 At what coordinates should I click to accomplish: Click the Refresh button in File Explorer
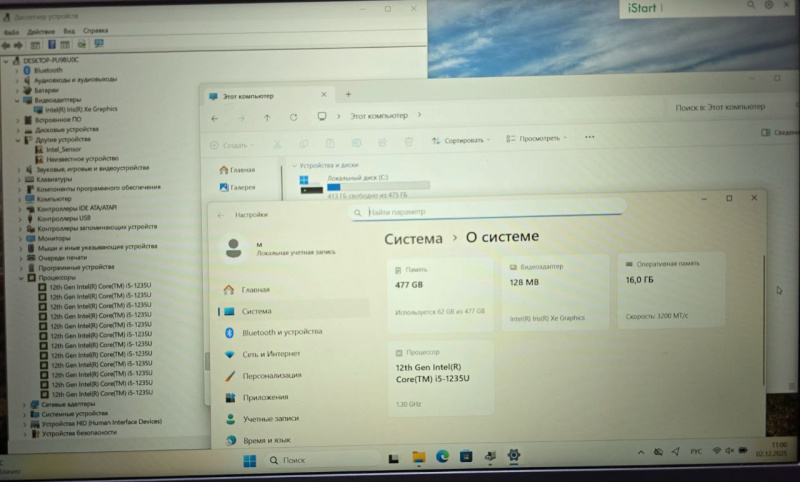pyautogui.click(x=293, y=117)
